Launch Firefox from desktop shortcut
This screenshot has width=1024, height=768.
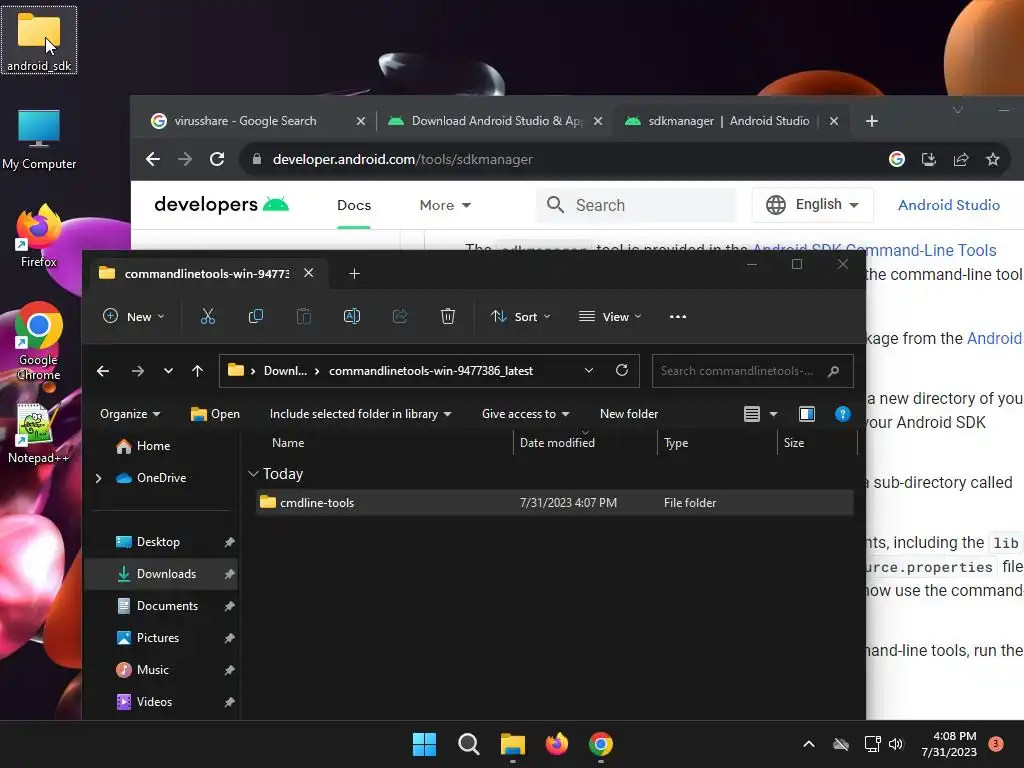pyautogui.click(x=39, y=236)
